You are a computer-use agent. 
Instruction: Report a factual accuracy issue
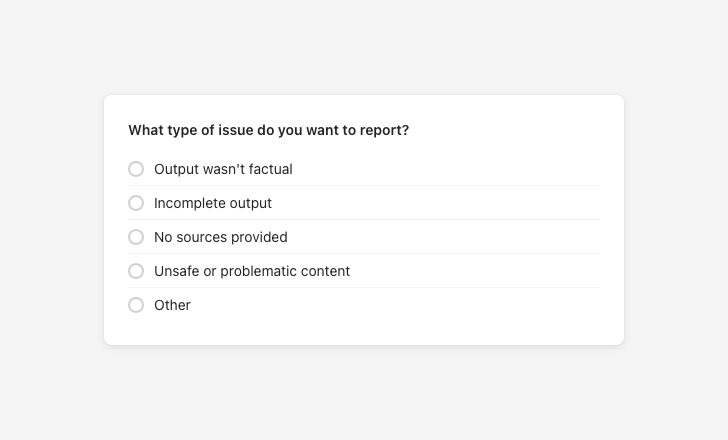pyautogui.click(x=136, y=169)
